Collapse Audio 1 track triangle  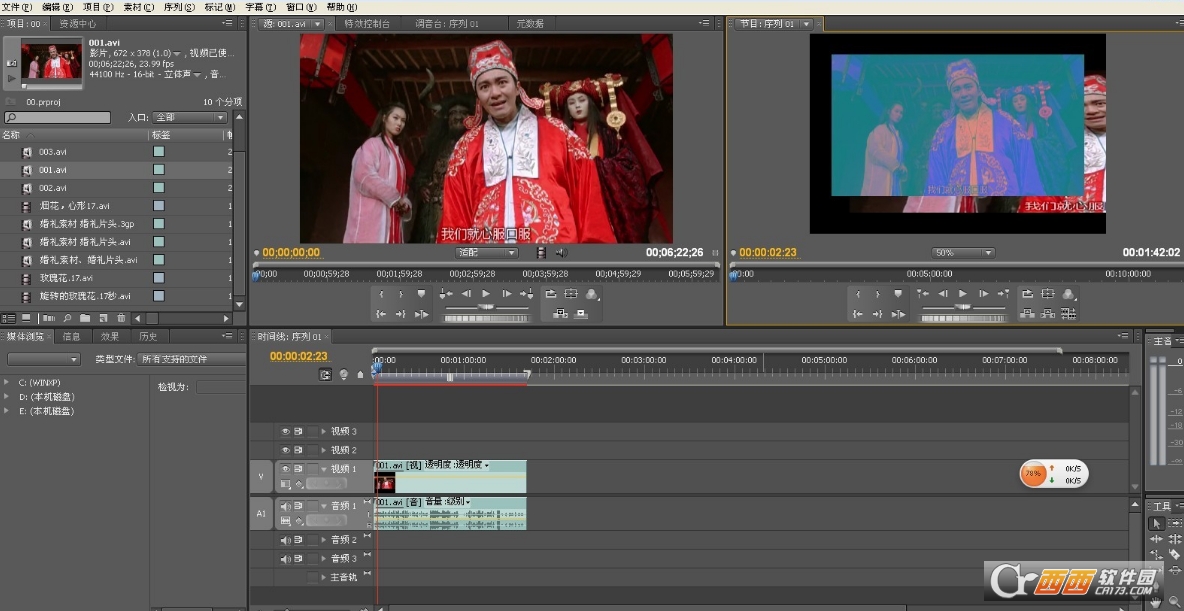coord(324,505)
